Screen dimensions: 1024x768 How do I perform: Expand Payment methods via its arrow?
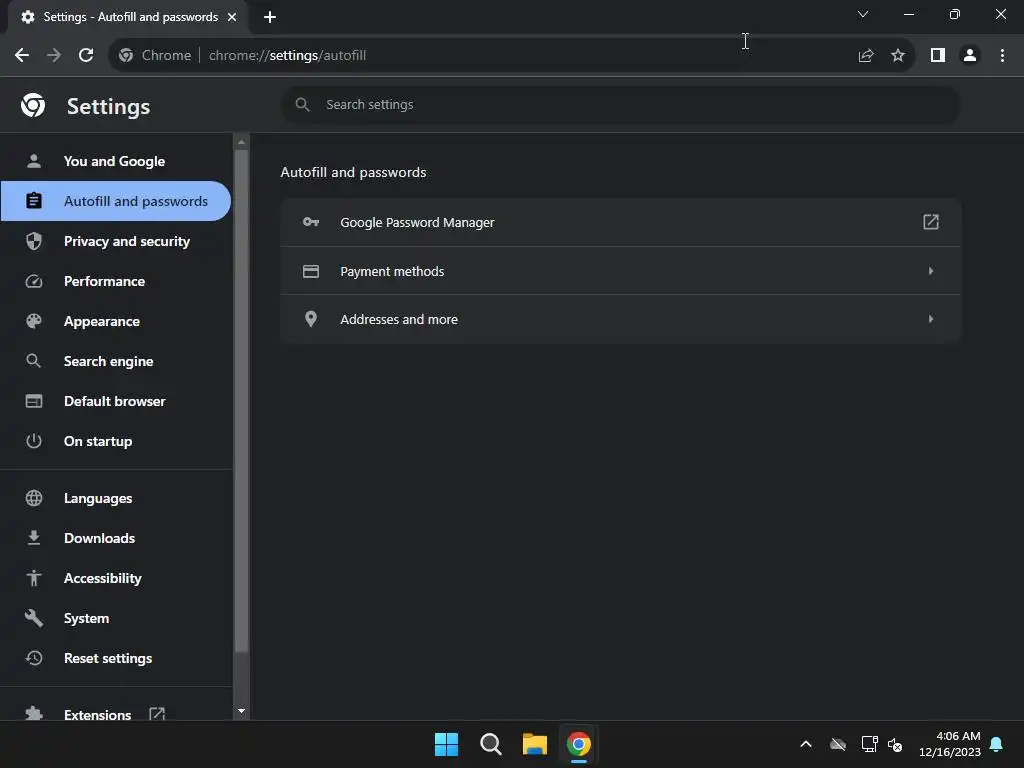click(x=931, y=271)
